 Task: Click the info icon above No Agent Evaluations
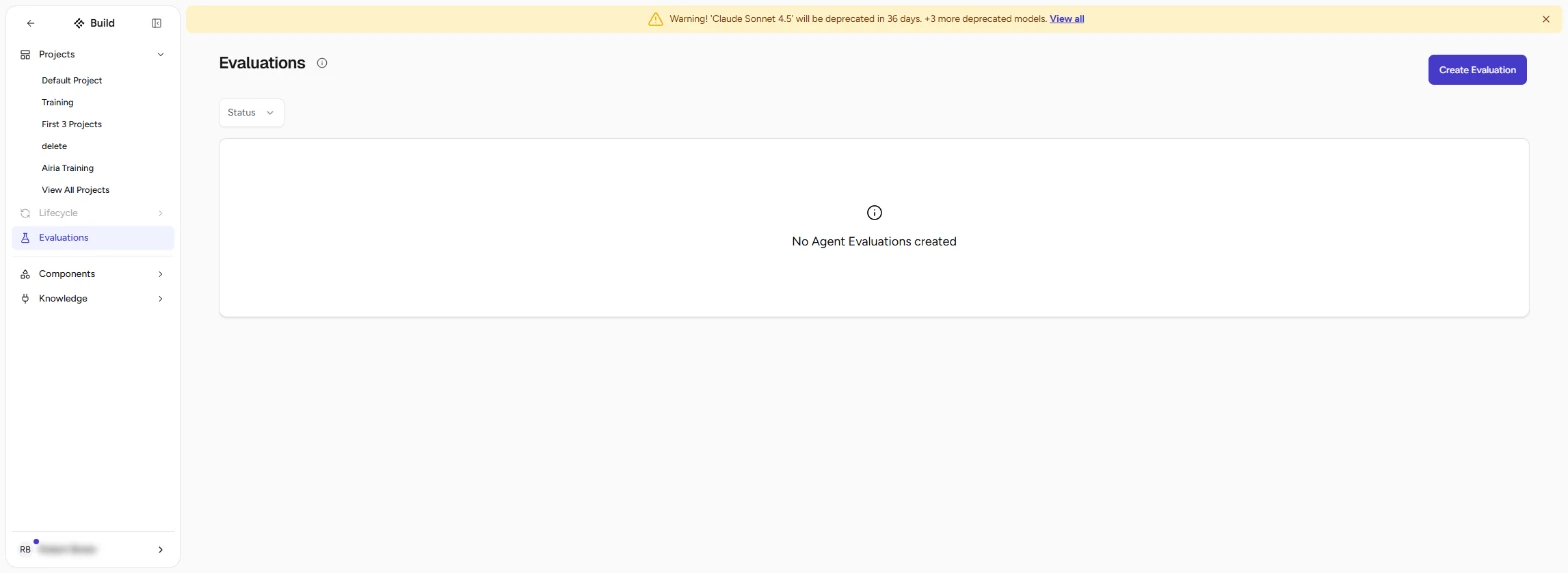(x=874, y=213)
